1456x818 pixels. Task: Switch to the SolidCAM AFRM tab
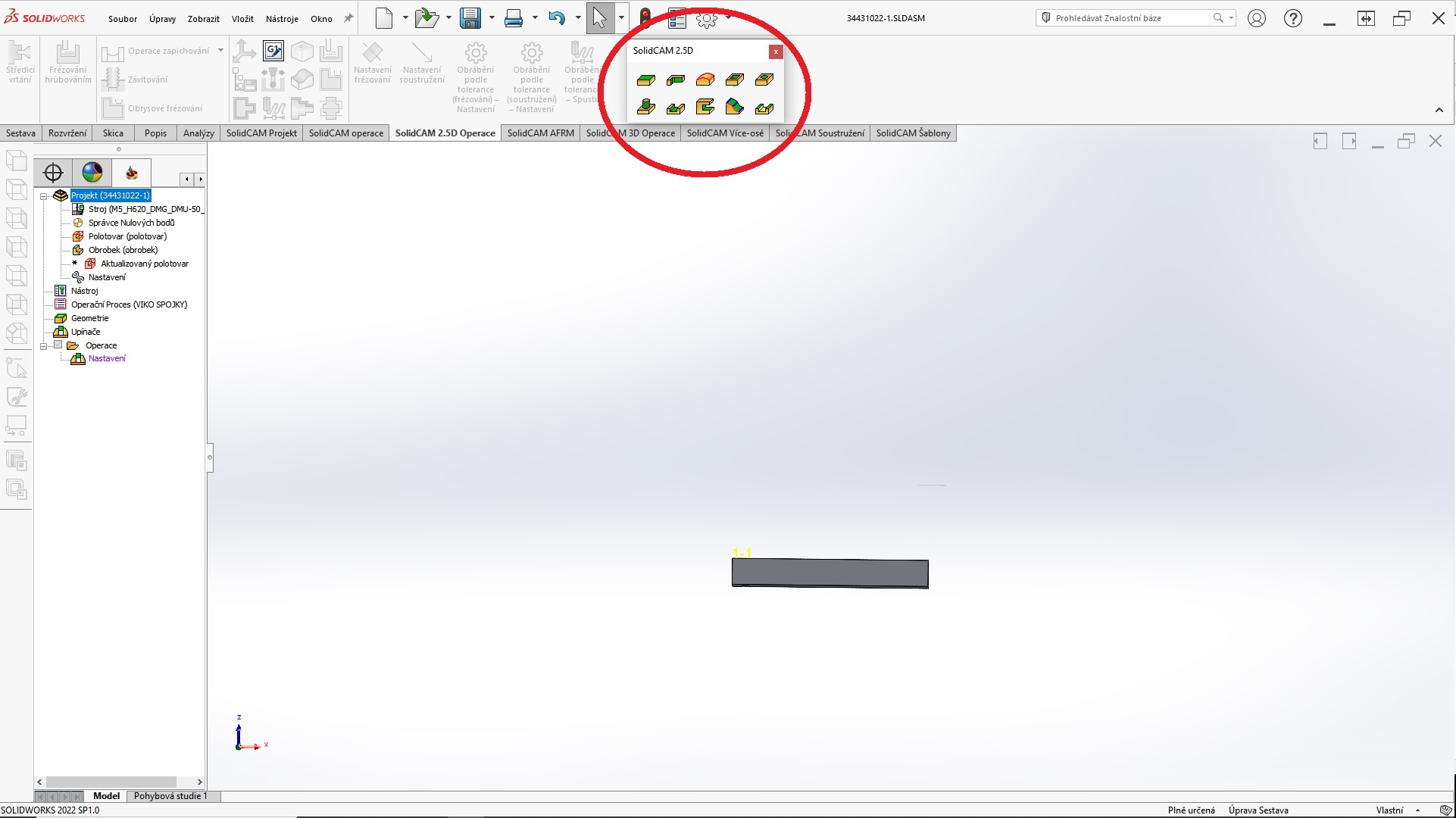541,133
